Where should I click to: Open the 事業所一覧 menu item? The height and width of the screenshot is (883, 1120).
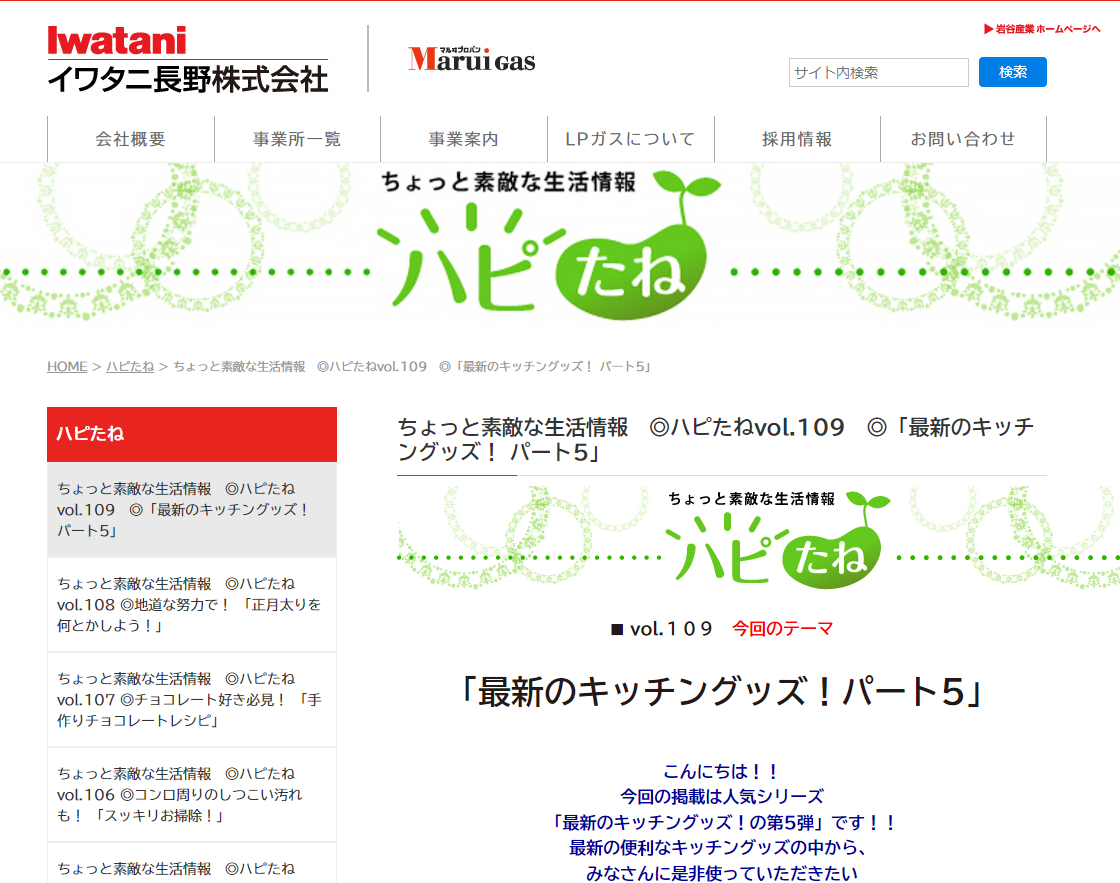click(297, 139)
